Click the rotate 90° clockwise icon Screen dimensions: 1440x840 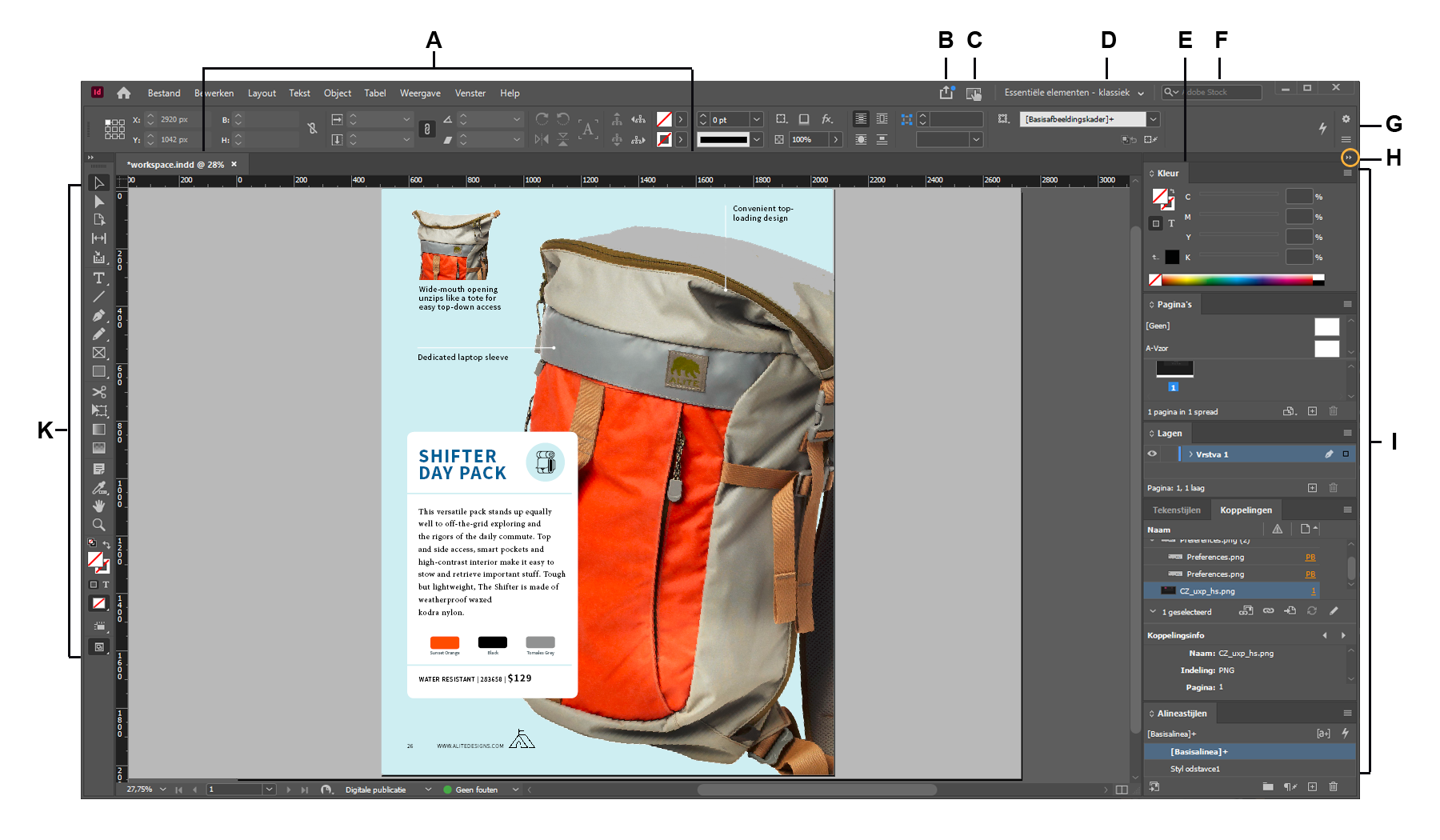click(x=542, y=119)
